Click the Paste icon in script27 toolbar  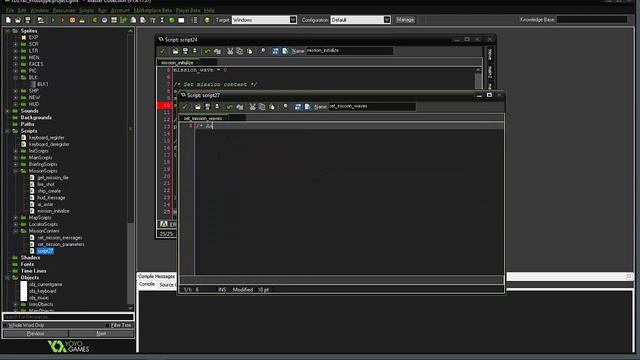[x=272, y=107]
